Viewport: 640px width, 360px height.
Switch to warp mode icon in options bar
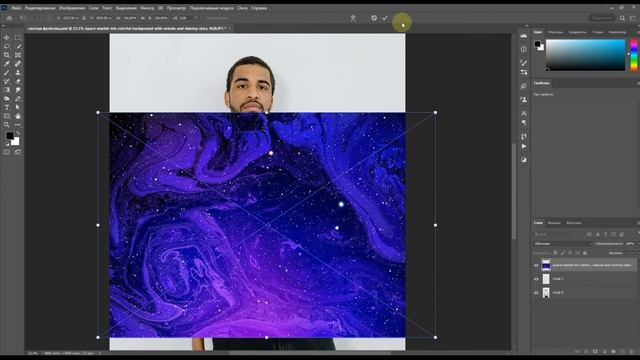[353, 18]
